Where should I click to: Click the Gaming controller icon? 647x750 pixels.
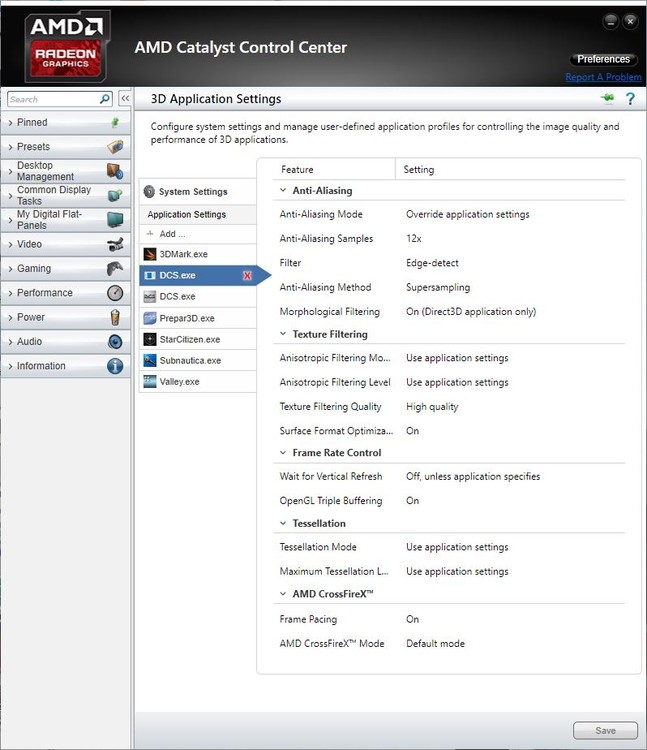115,268
